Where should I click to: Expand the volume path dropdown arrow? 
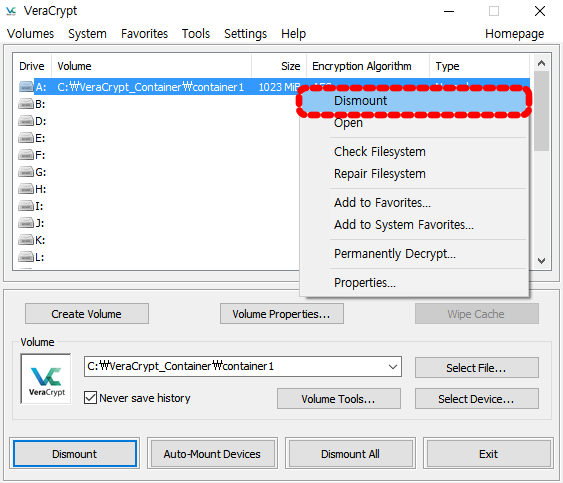pos(393,367)
